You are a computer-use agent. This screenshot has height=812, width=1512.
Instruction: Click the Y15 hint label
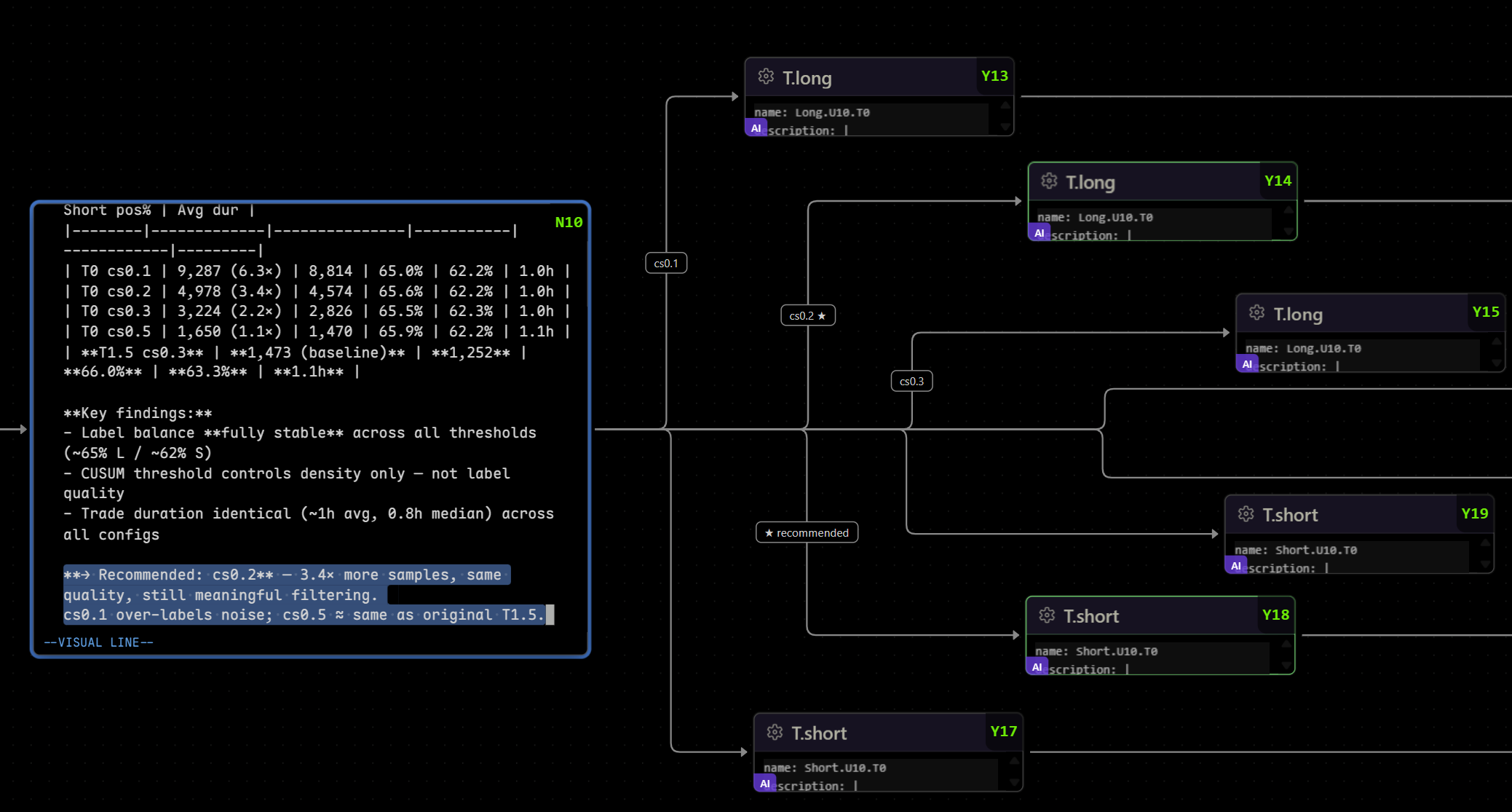(1486, 312)
